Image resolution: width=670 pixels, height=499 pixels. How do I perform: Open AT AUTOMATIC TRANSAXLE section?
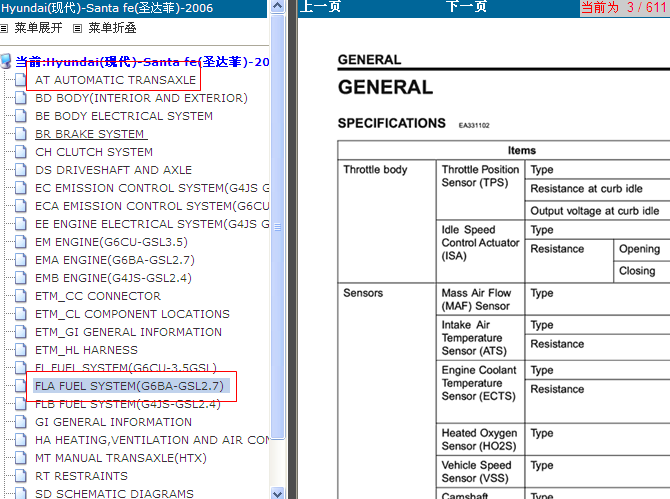tap(115, 80)
